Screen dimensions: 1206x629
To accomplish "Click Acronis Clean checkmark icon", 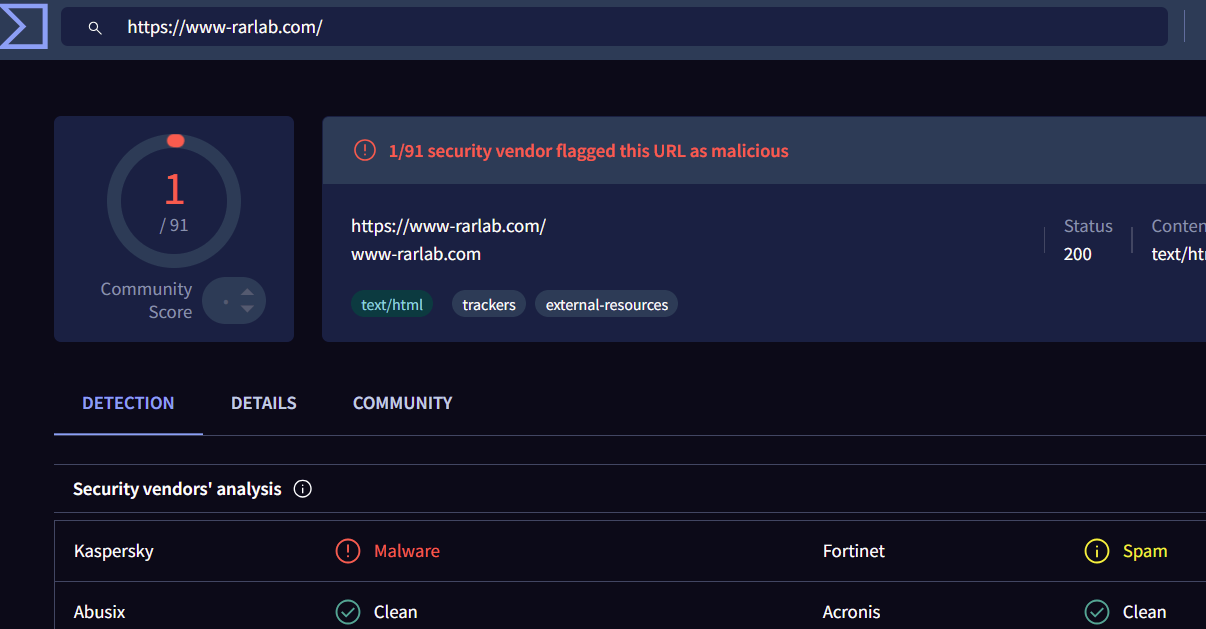I will (x=1097, y=612).
